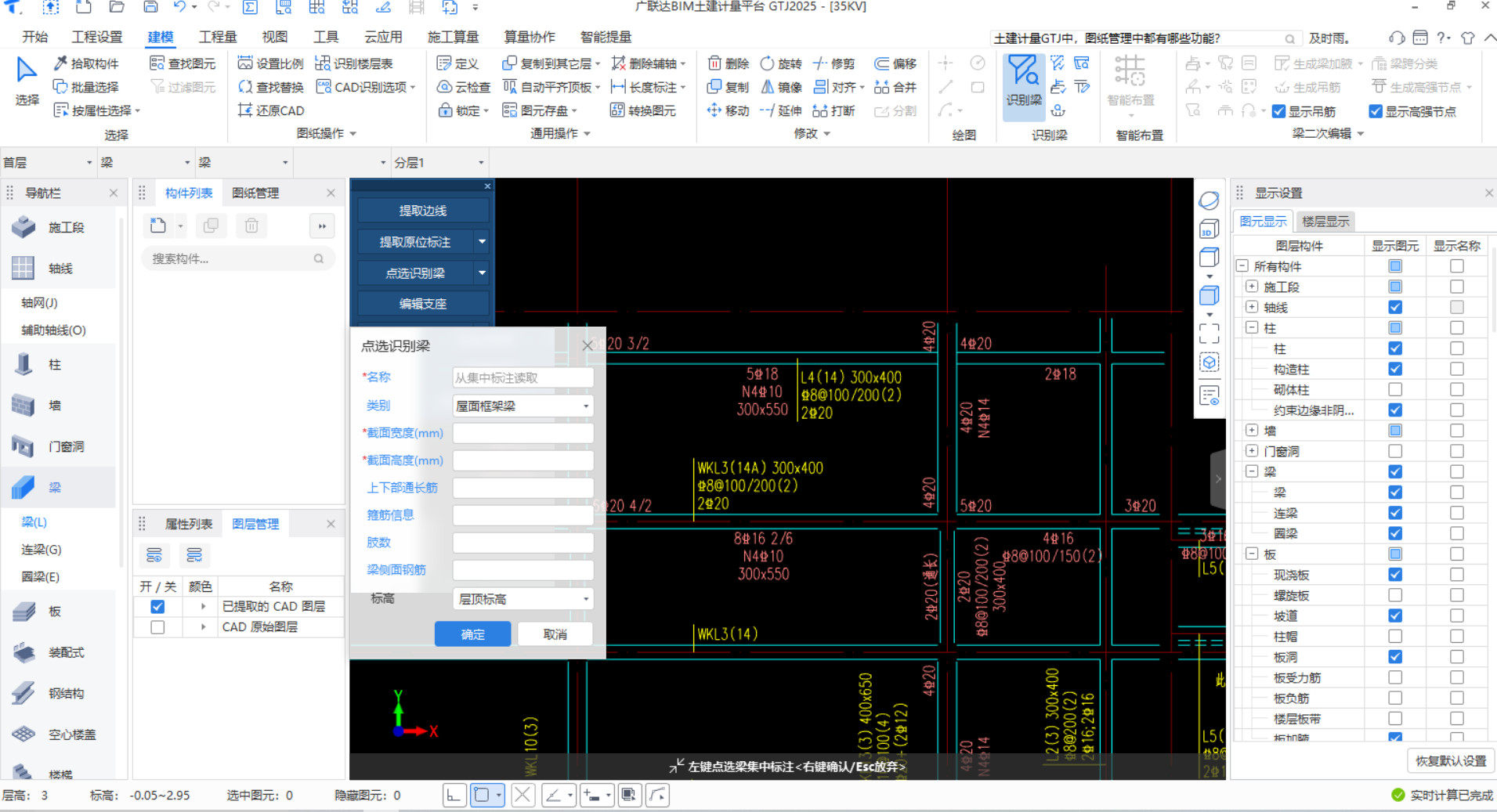Click the 打断 tool

point(834,110)
